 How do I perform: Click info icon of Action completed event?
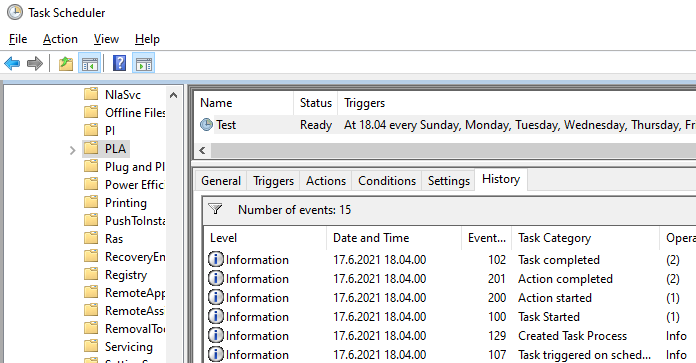pyautogui.click(x=216, y=278)
